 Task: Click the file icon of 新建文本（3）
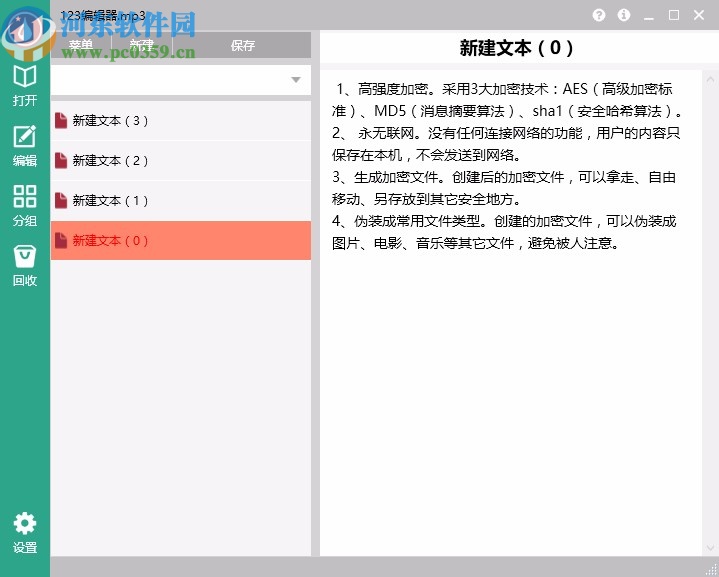(61, 121)
